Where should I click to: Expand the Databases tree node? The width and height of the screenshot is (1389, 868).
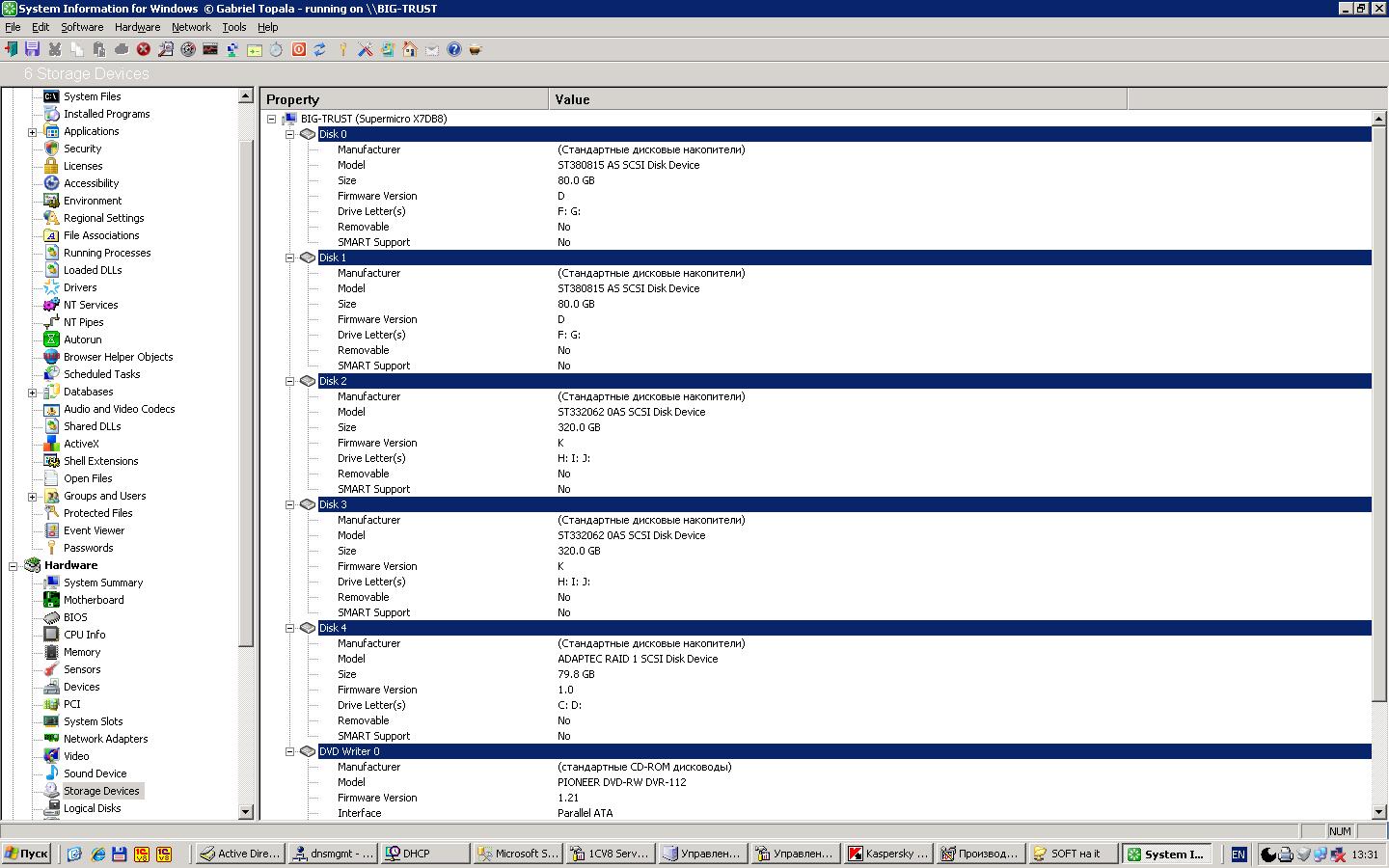(32, 393)
